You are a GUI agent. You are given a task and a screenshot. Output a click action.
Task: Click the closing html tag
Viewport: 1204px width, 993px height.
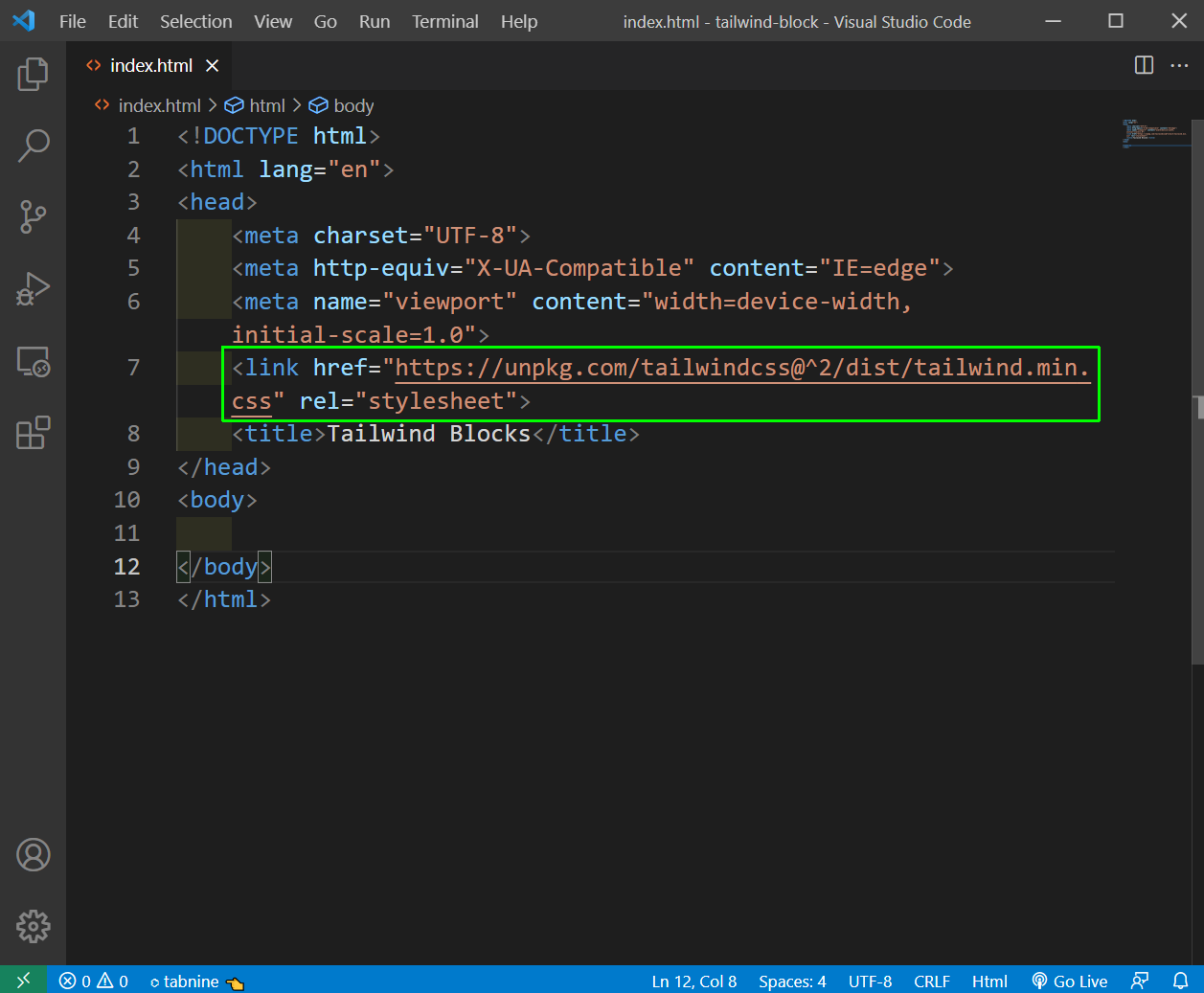pyautogui.click(x=224, y=599)
